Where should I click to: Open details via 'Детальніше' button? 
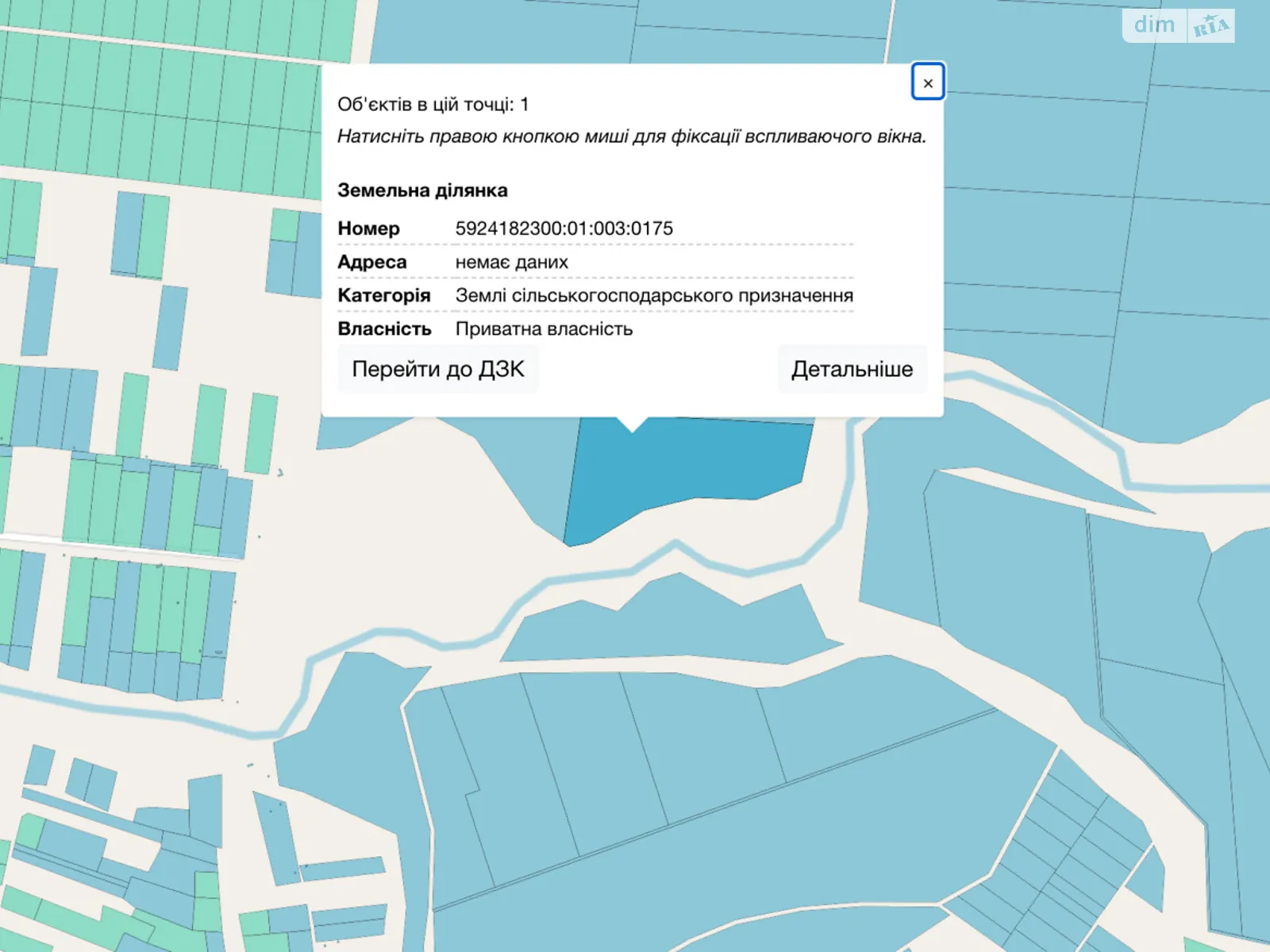(x=852, y=370)
